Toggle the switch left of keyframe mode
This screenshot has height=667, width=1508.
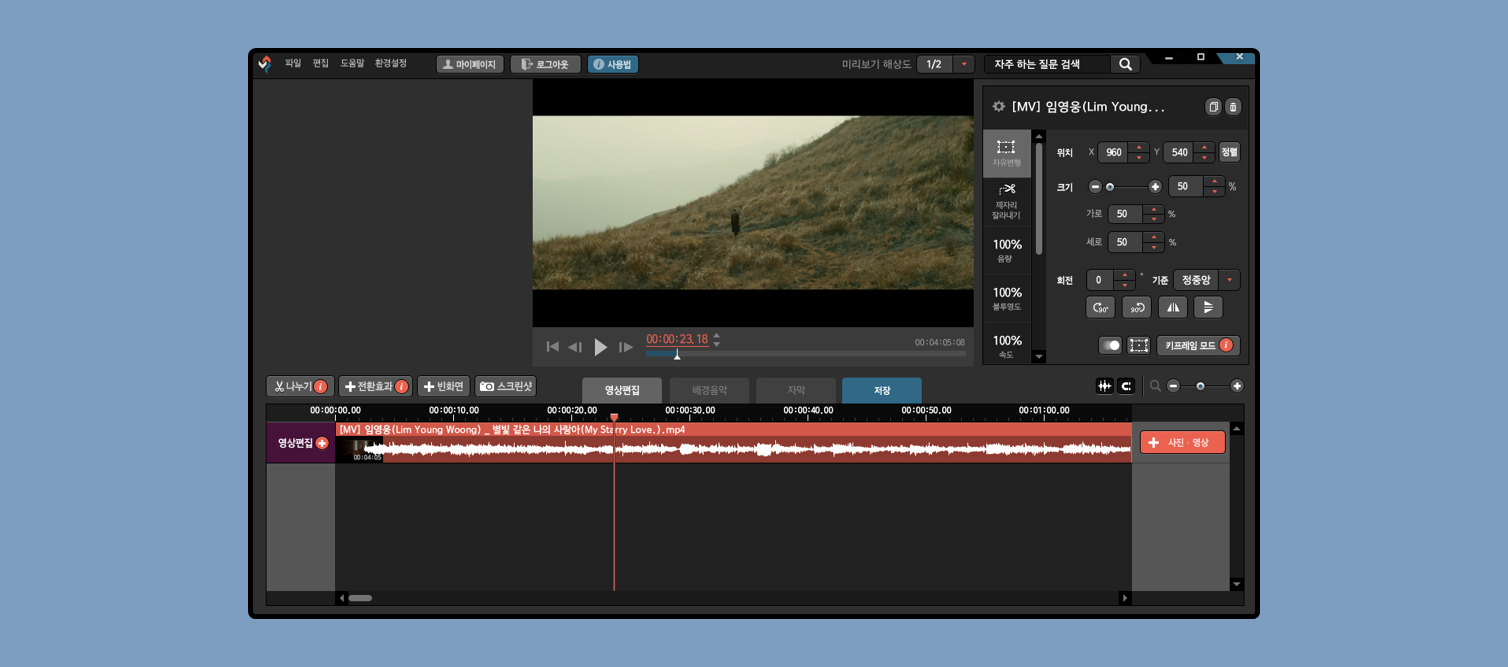(x=1110, y=345)
